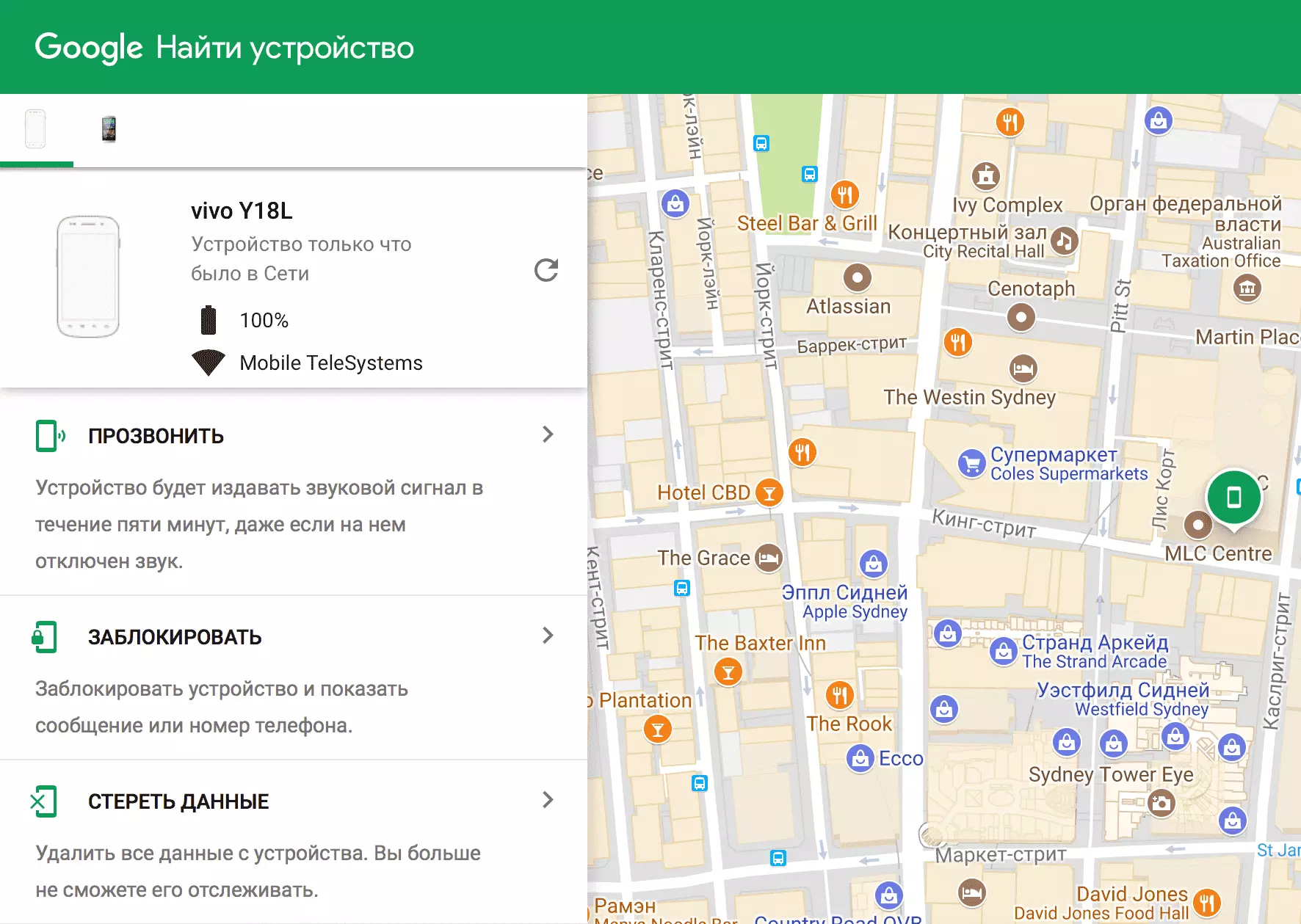
Task: Click the СТЕРЕТЬ ДАННЫЕ erase icon
Action: (x=43, y=801)
